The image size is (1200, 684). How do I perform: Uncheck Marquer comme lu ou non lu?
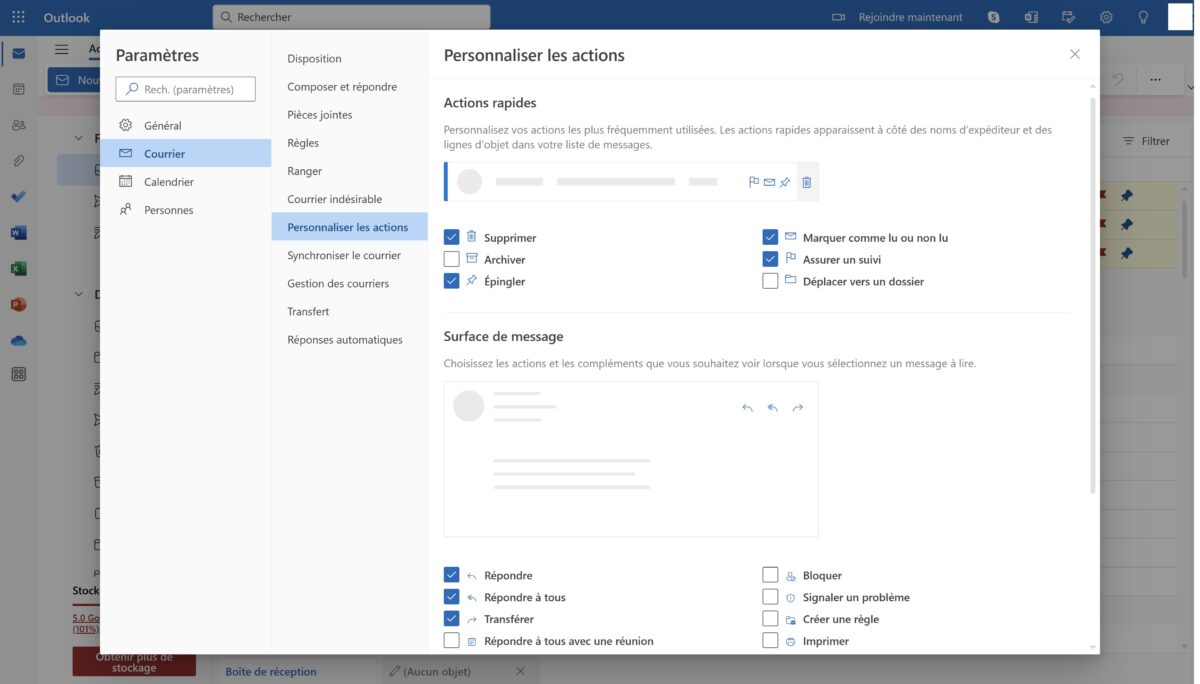[770, 237]
